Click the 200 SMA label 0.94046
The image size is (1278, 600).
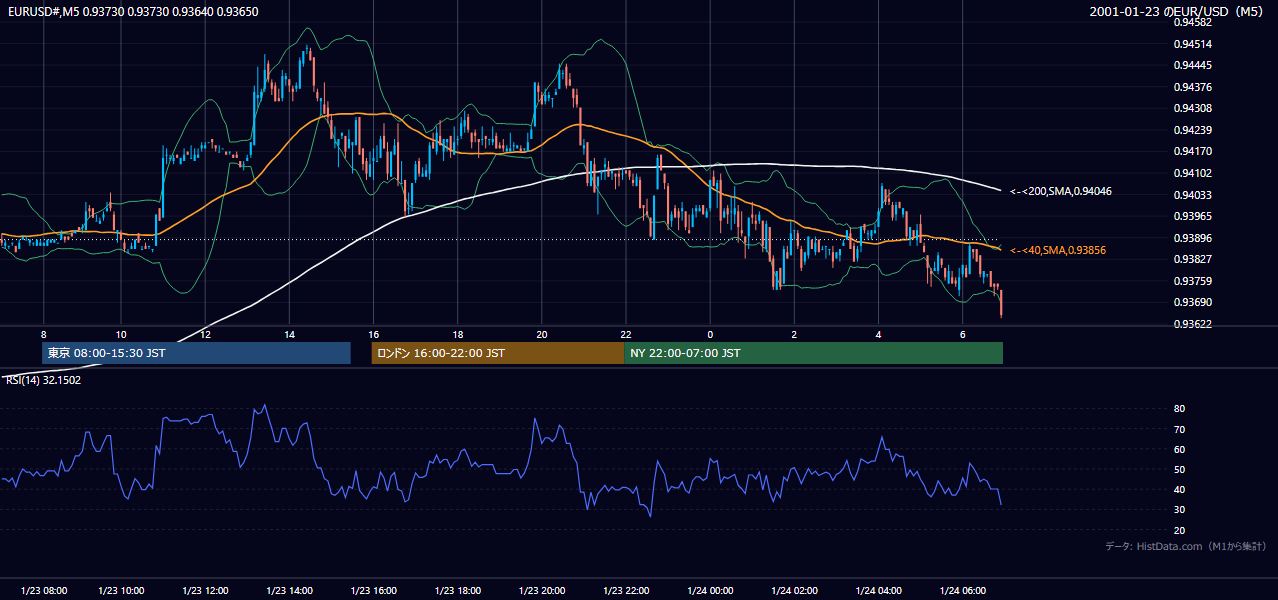tap(1061, 191)
